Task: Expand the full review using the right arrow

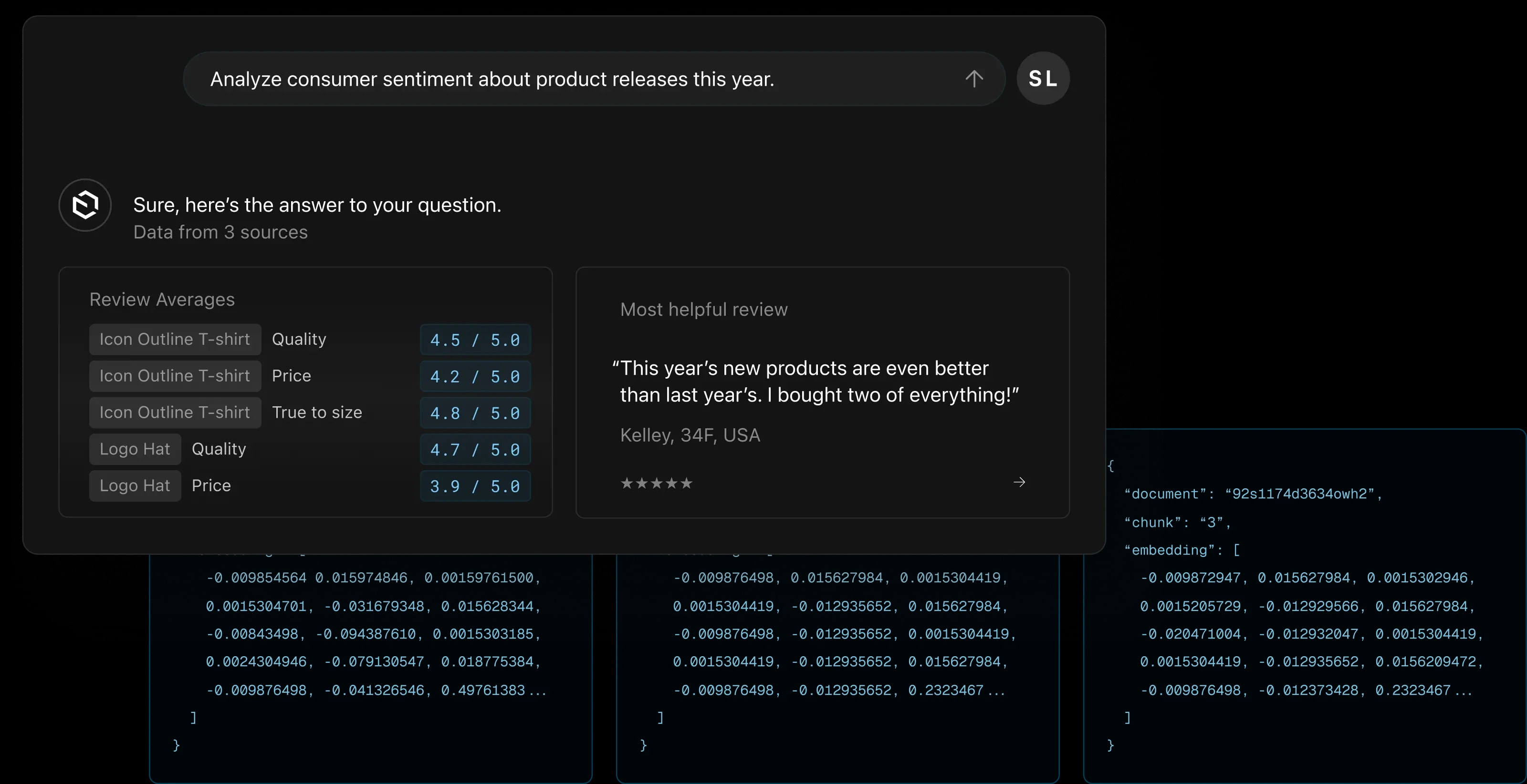Action: 1018,482
